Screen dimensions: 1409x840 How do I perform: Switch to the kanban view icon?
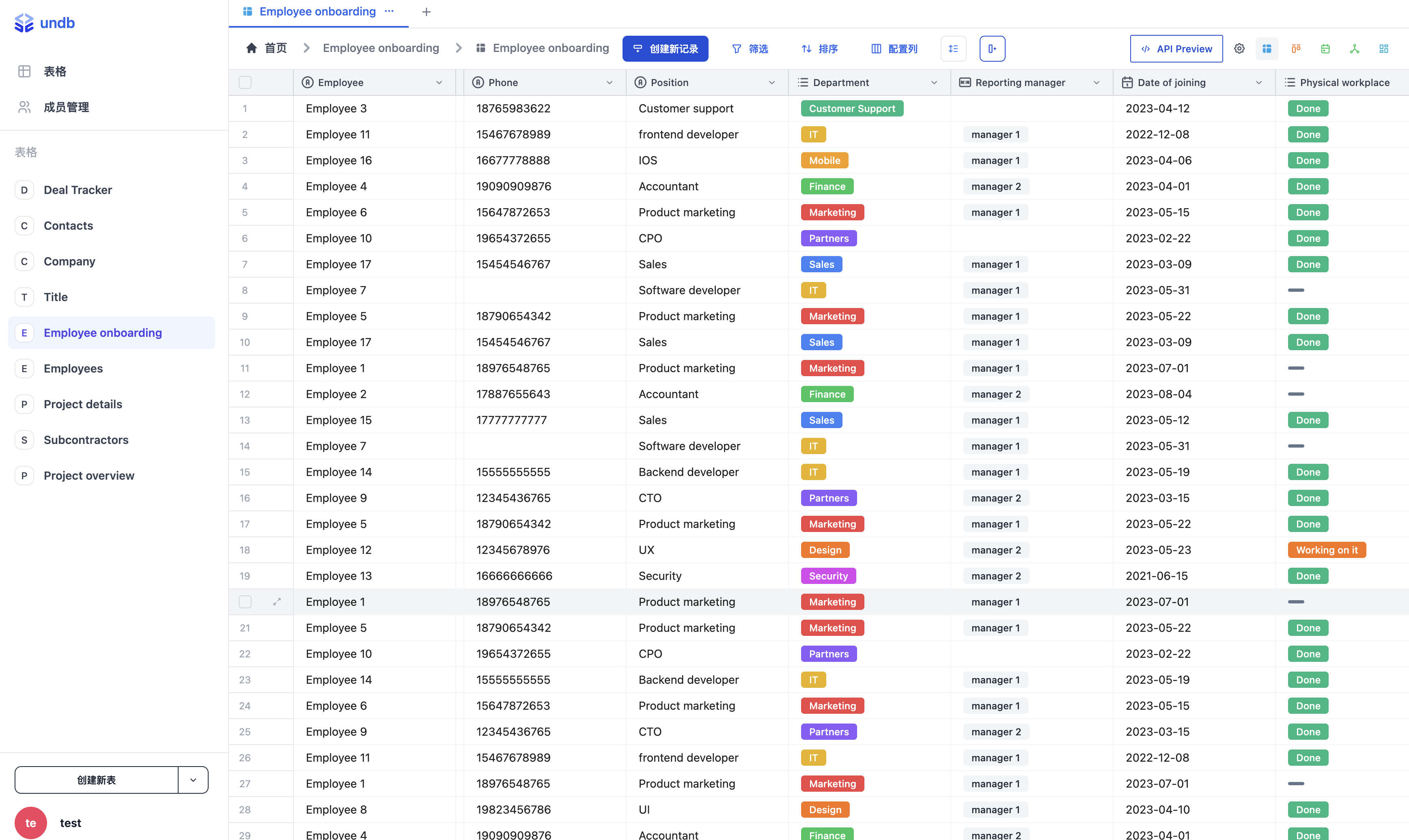(1296, 49)
